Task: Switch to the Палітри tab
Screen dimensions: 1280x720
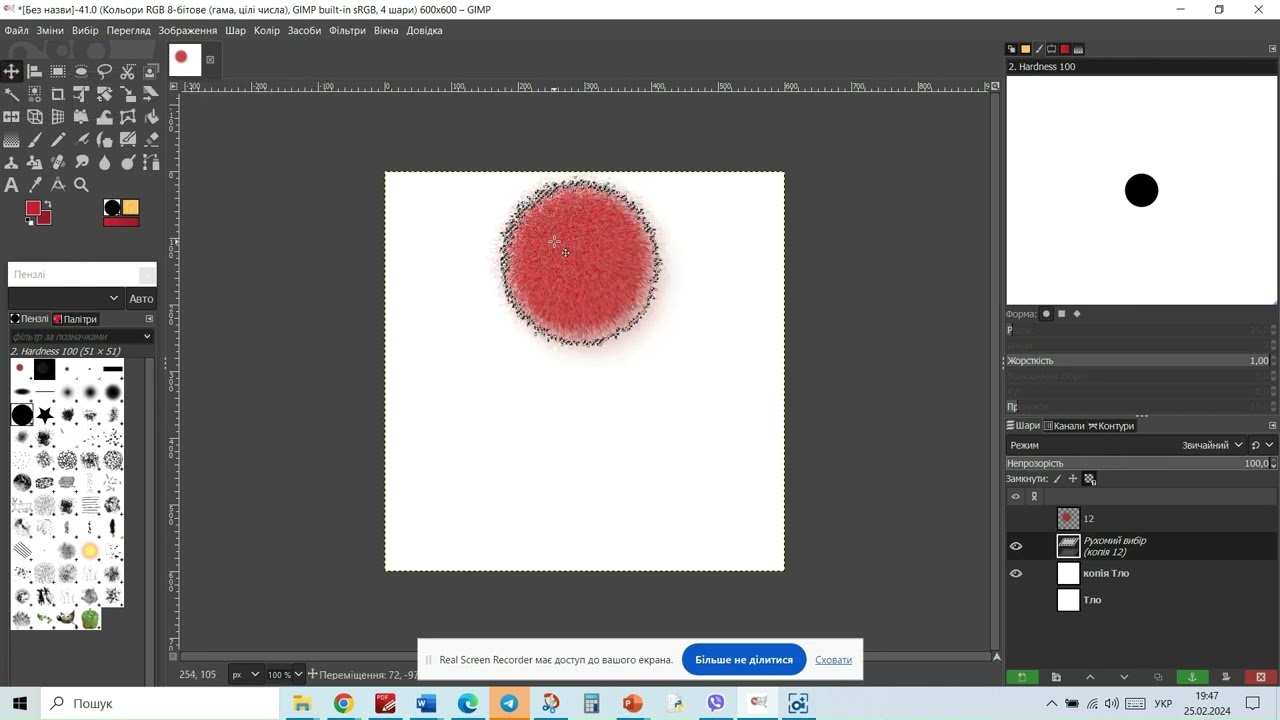Action: coord(75,319)
